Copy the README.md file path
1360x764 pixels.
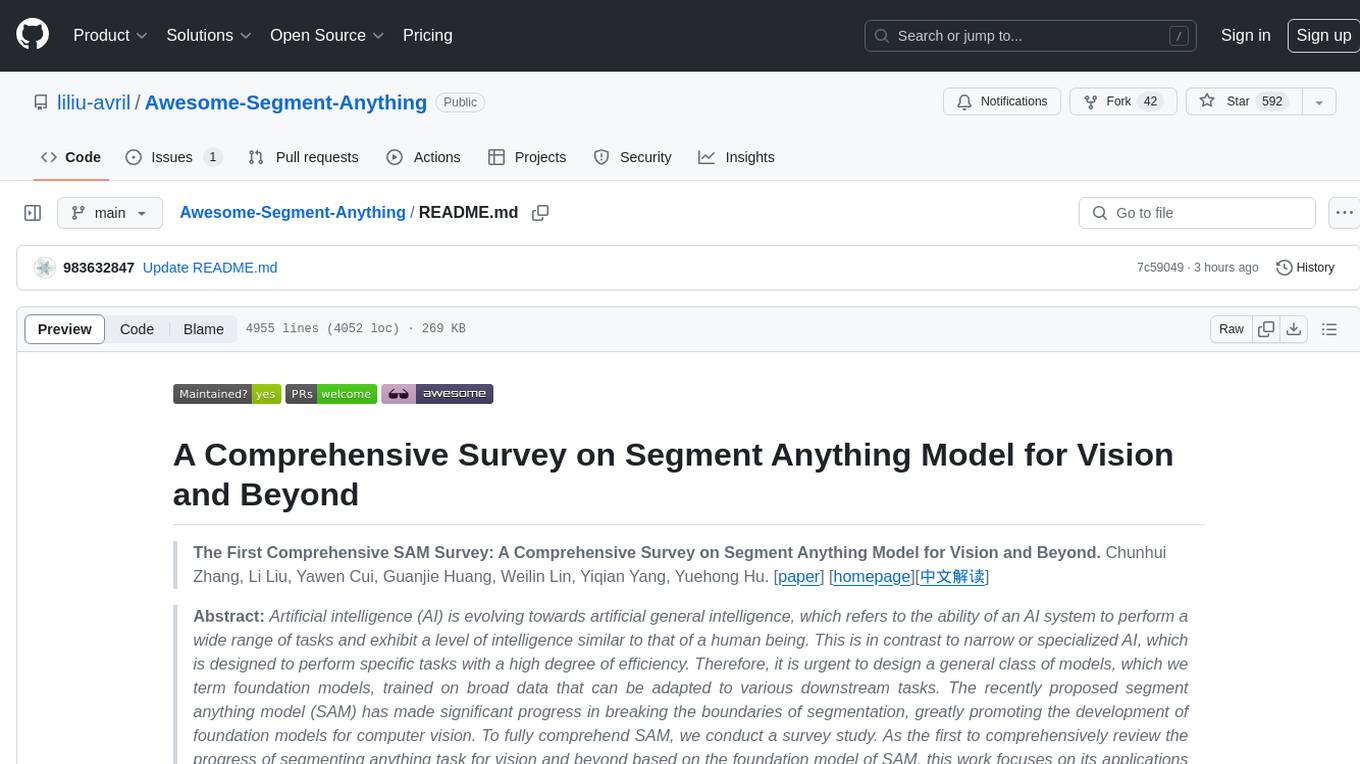541,213
